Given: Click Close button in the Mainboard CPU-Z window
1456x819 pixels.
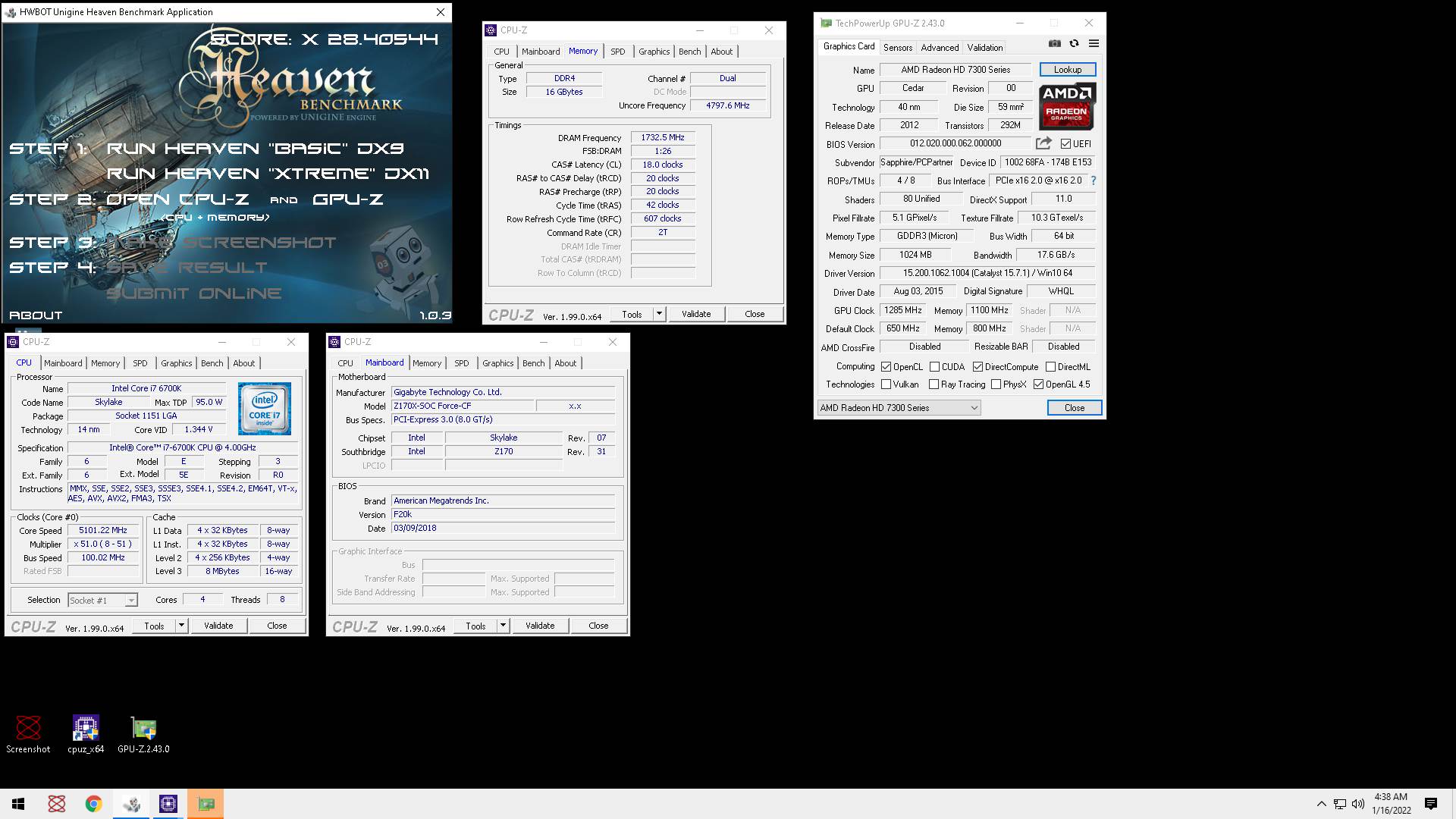Looking at the screenshot, I should (598, 626).
